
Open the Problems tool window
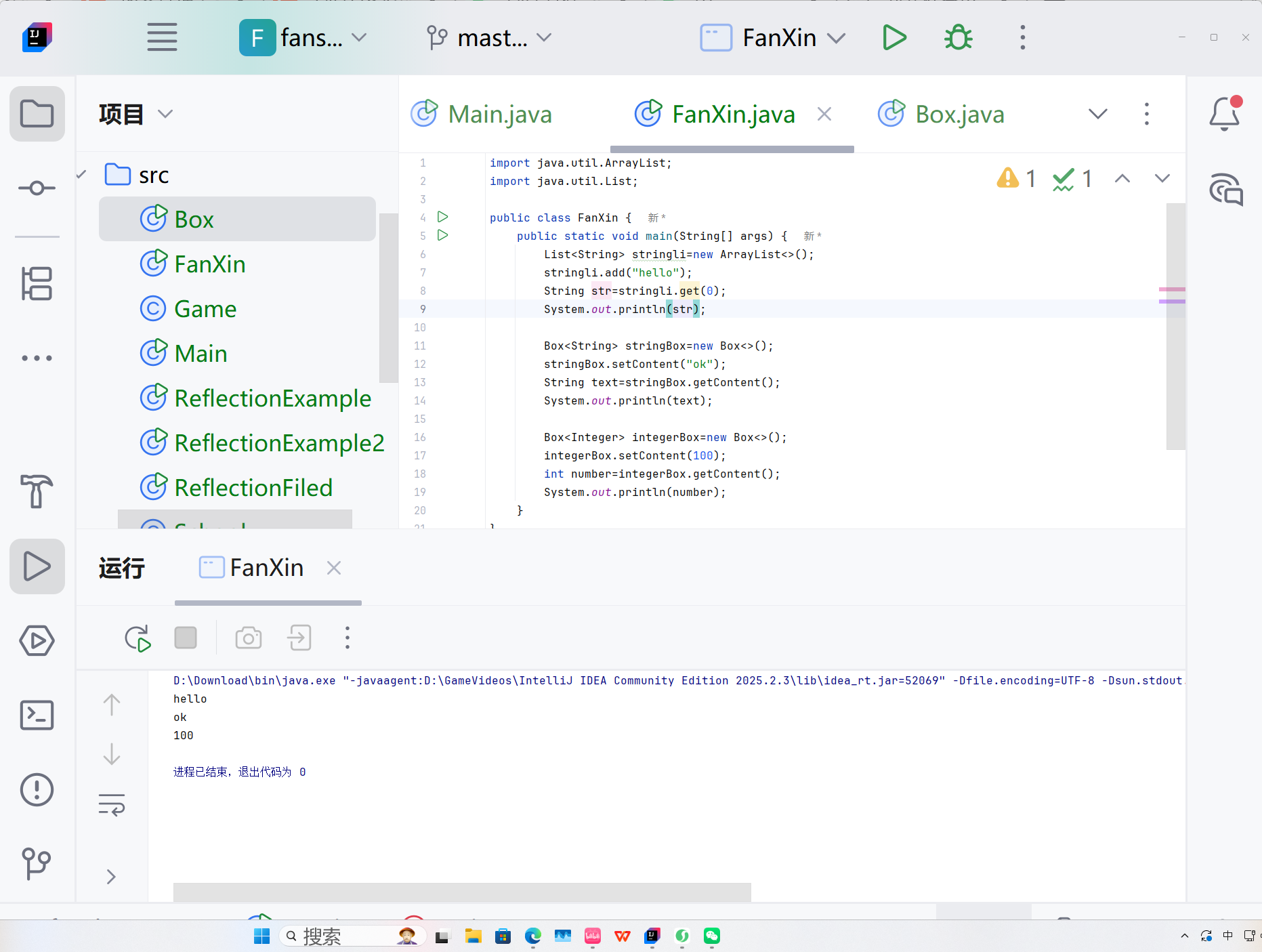(37, 789)
